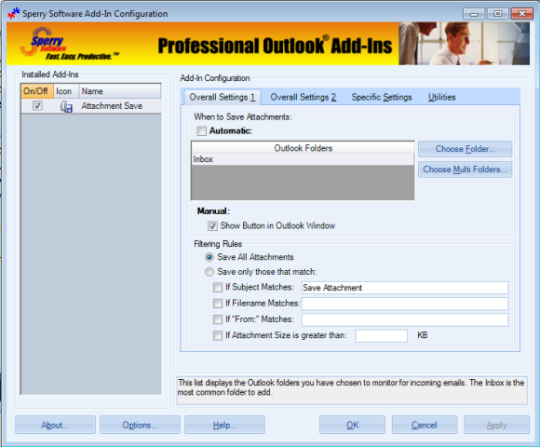This screenshot has height=447, width=540.
Task: Select Save only those that match option
Action: [x=209, y=272]
